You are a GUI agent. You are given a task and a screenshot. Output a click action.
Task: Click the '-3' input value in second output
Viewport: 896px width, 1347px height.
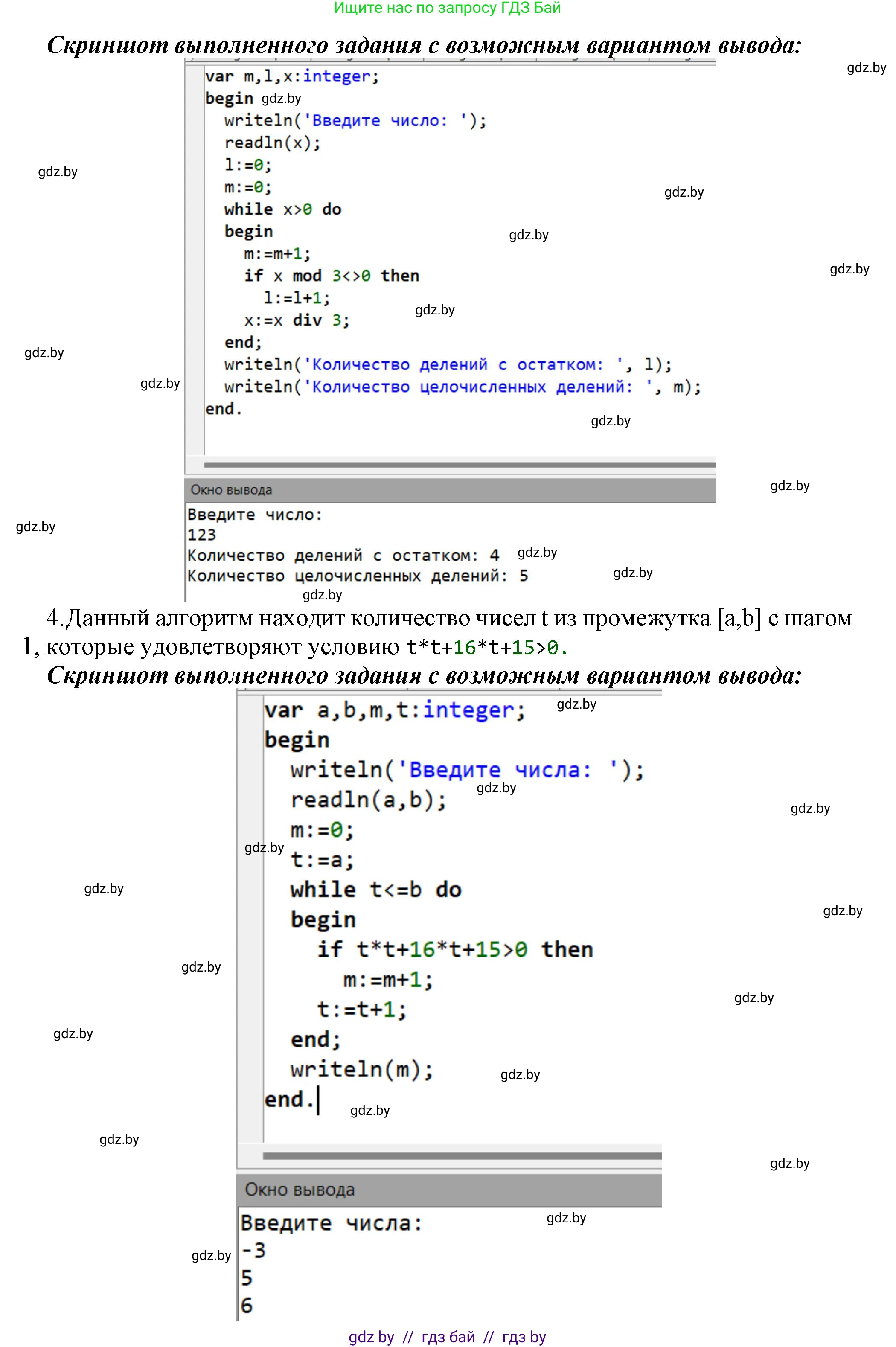[253, 1250]
